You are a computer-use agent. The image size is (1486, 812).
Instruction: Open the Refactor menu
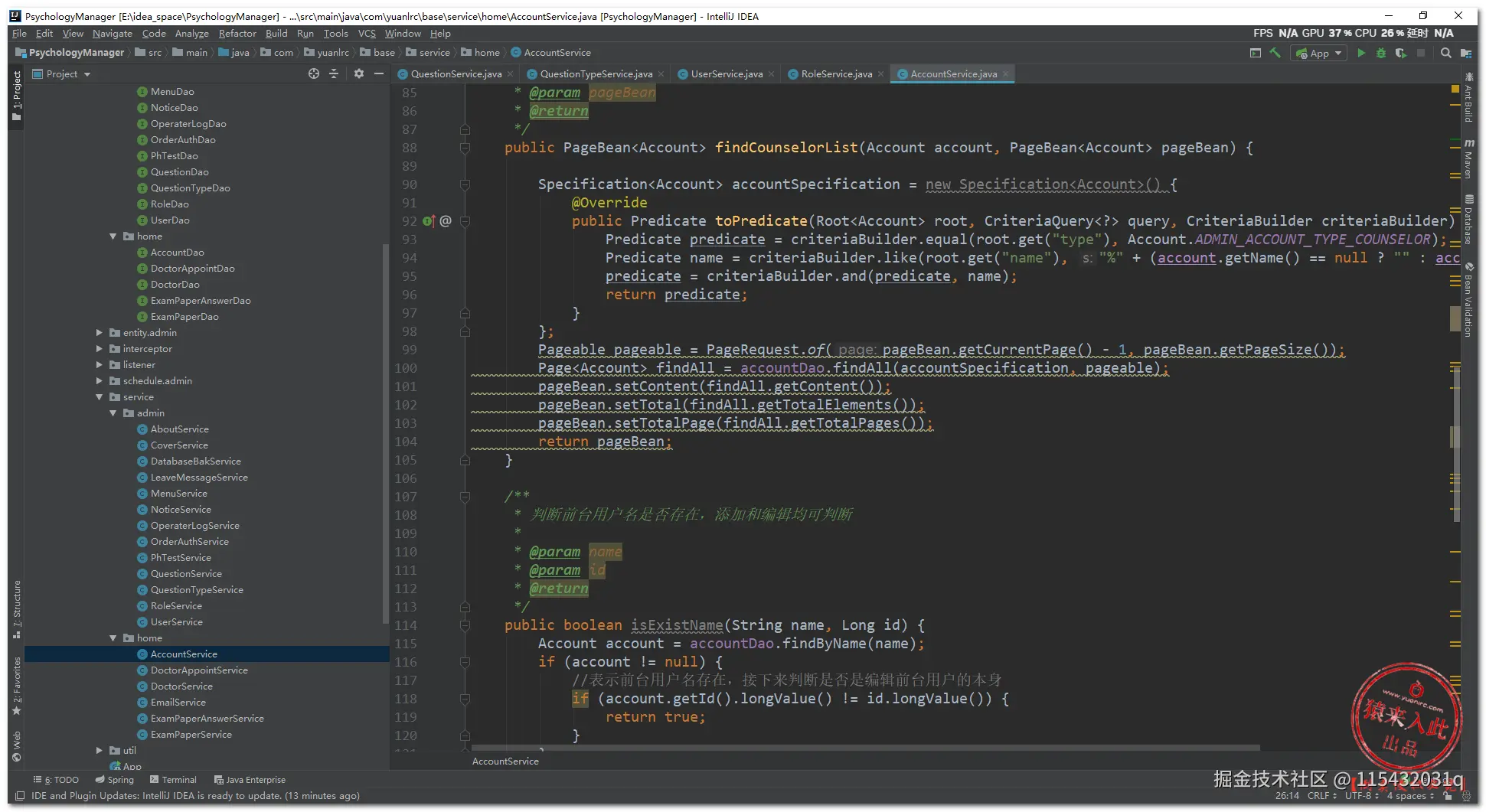237,34
